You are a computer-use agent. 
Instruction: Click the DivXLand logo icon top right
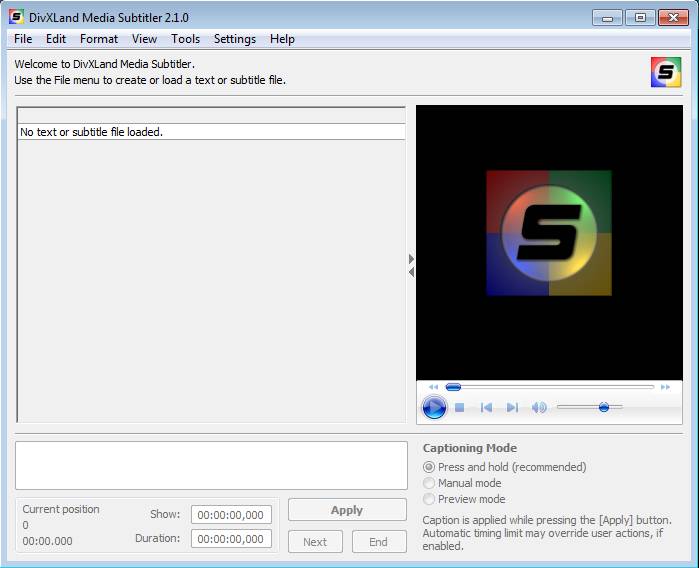click(665, 72)
